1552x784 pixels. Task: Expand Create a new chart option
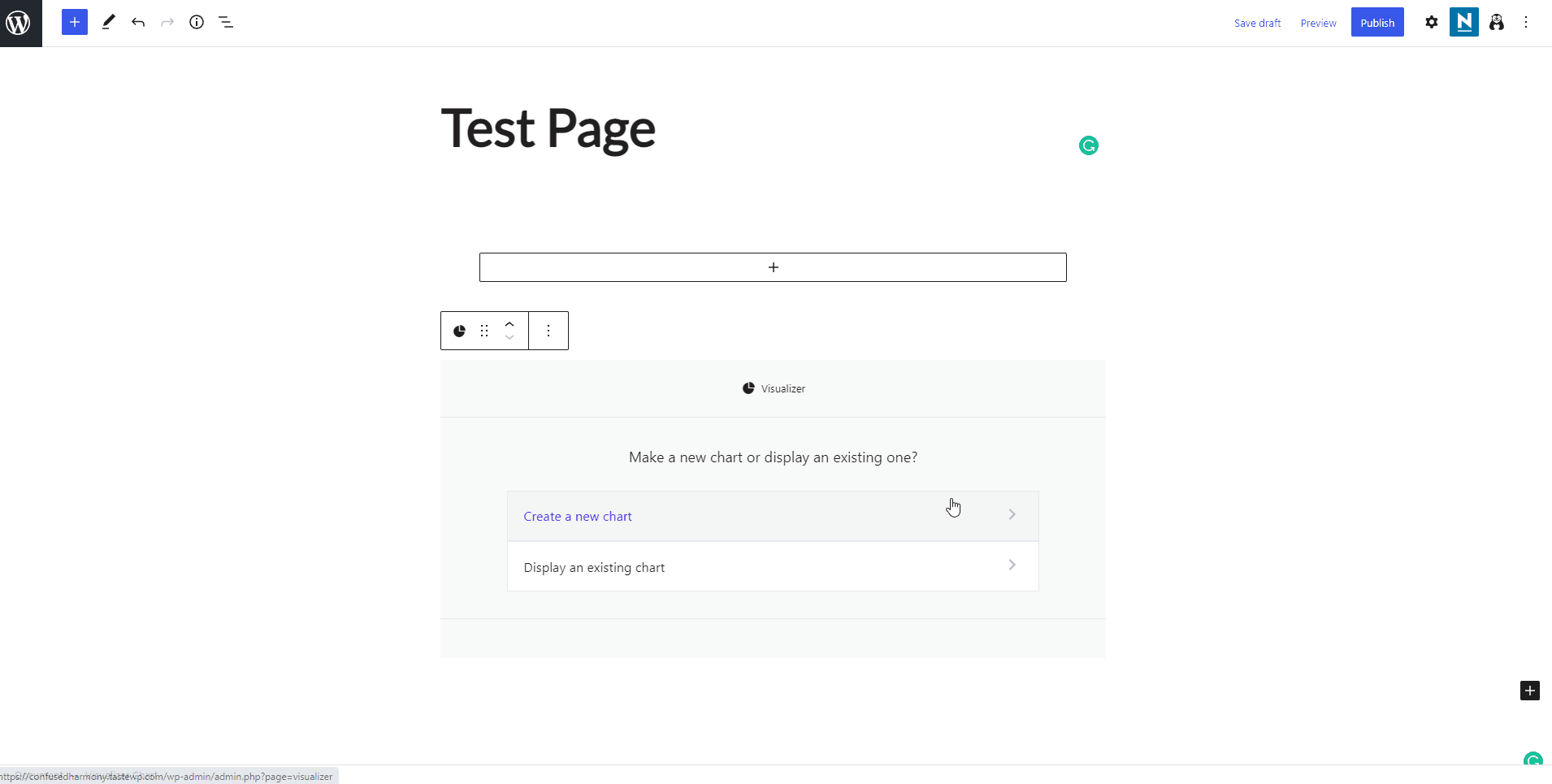(x=772, y=516)
